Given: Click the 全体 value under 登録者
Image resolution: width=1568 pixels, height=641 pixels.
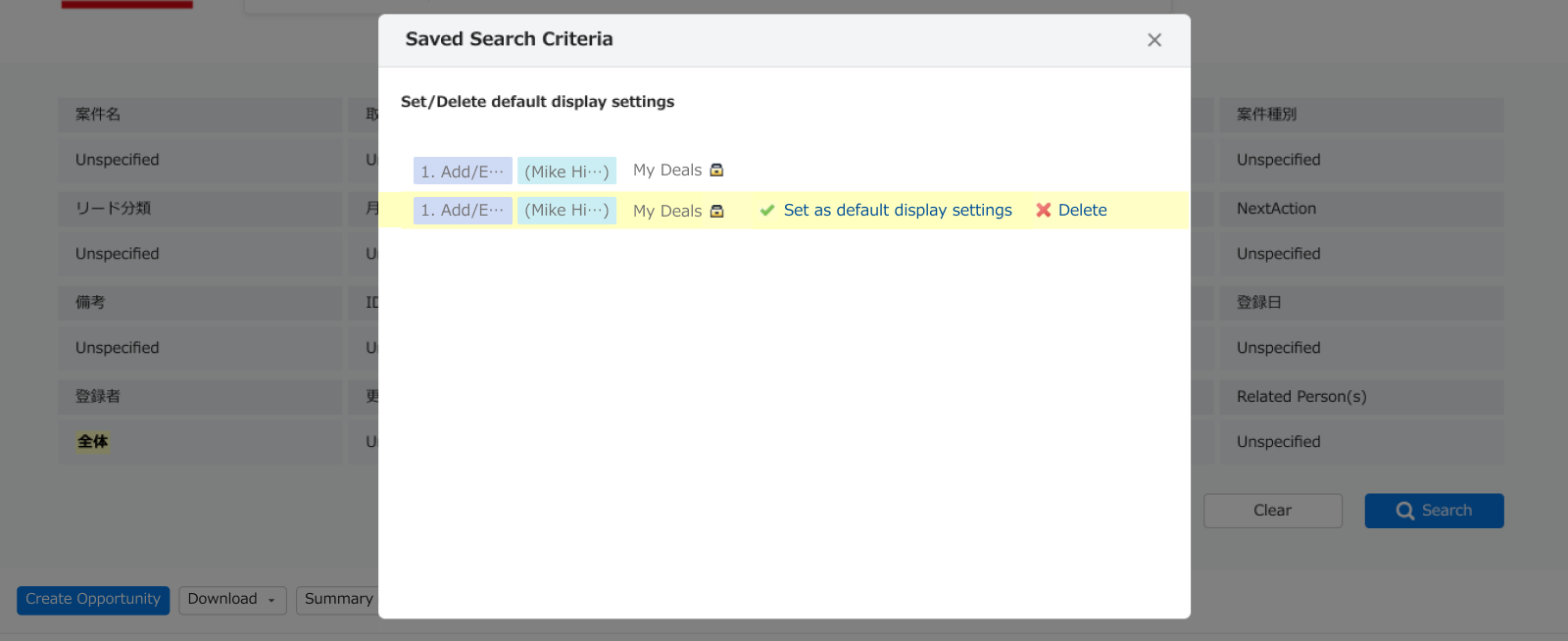Looking at the screenshot, I should 93,442.
